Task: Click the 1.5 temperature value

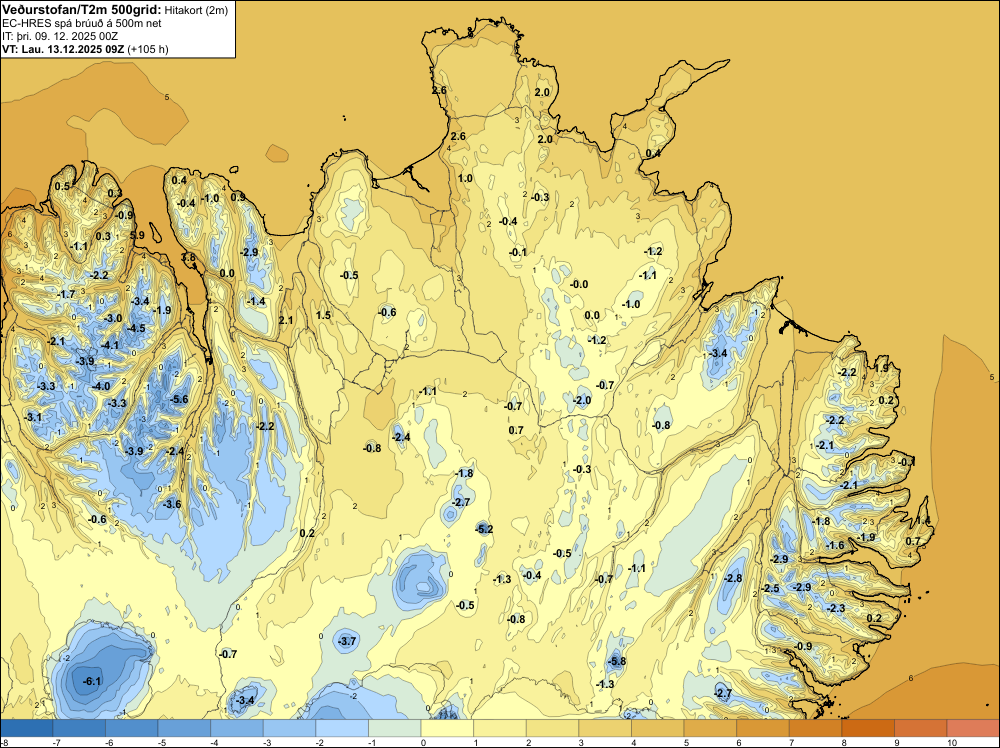Action: click(x=323, y=315)
